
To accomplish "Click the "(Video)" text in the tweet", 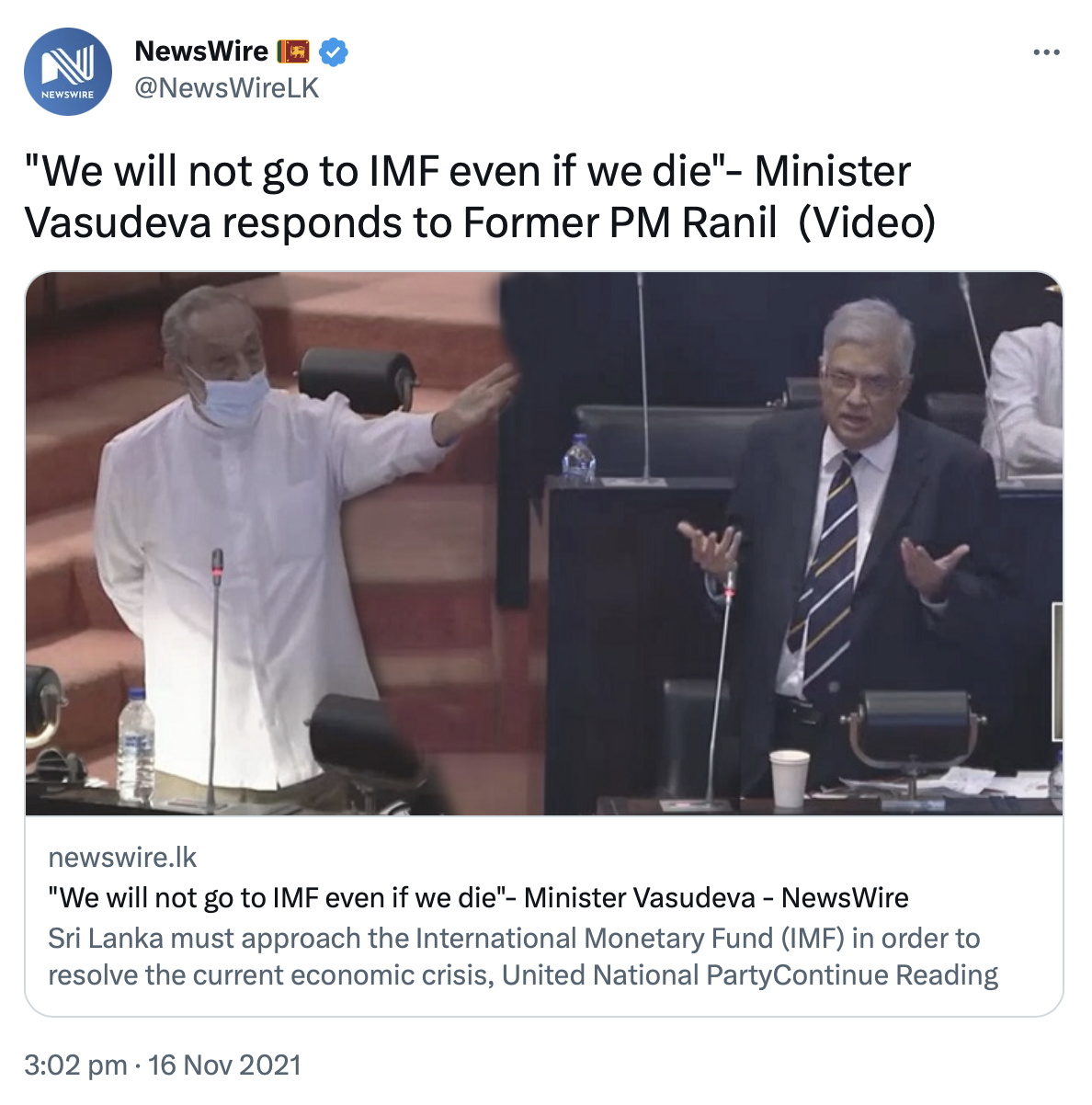I will [x=867, y=223].
